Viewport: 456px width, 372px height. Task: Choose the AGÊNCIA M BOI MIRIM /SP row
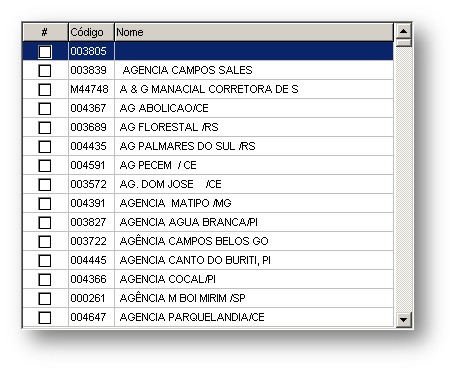[x=208, y=298]
